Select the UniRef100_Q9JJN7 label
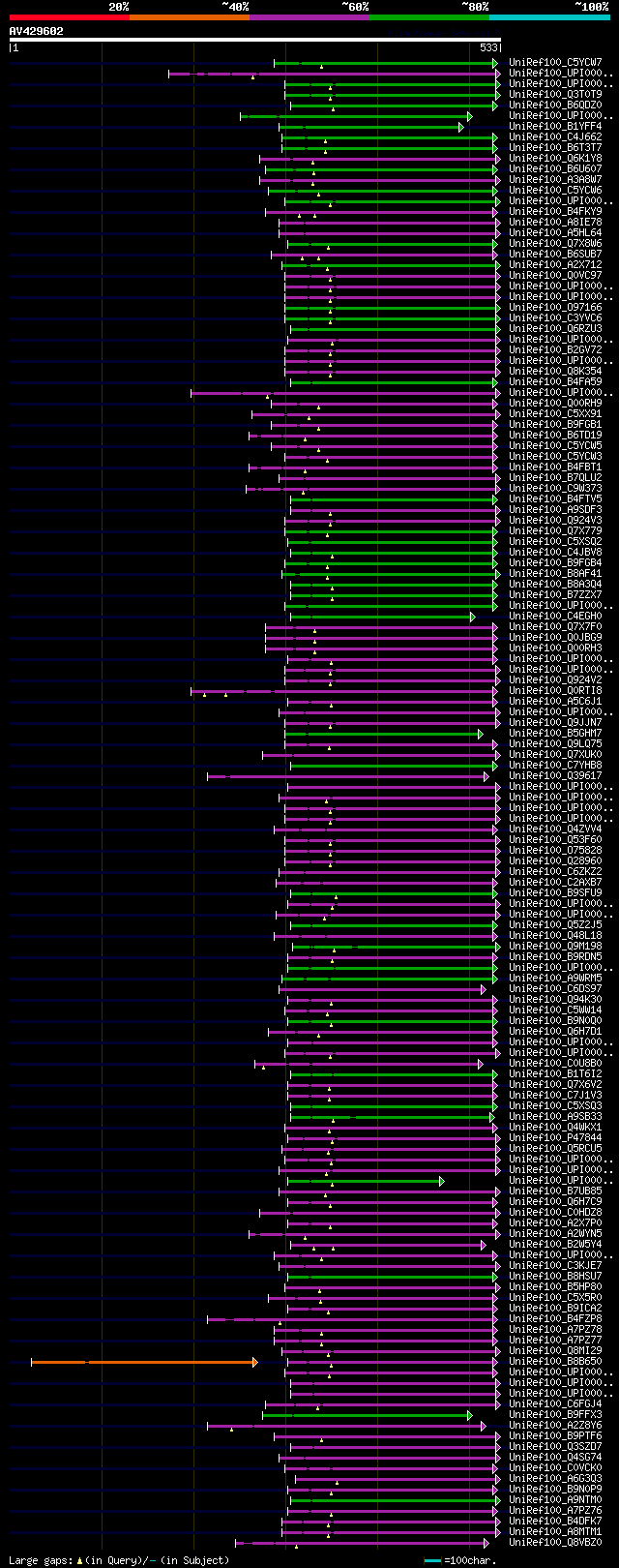This screenshot has width=619, height=1568. [555, 722]
